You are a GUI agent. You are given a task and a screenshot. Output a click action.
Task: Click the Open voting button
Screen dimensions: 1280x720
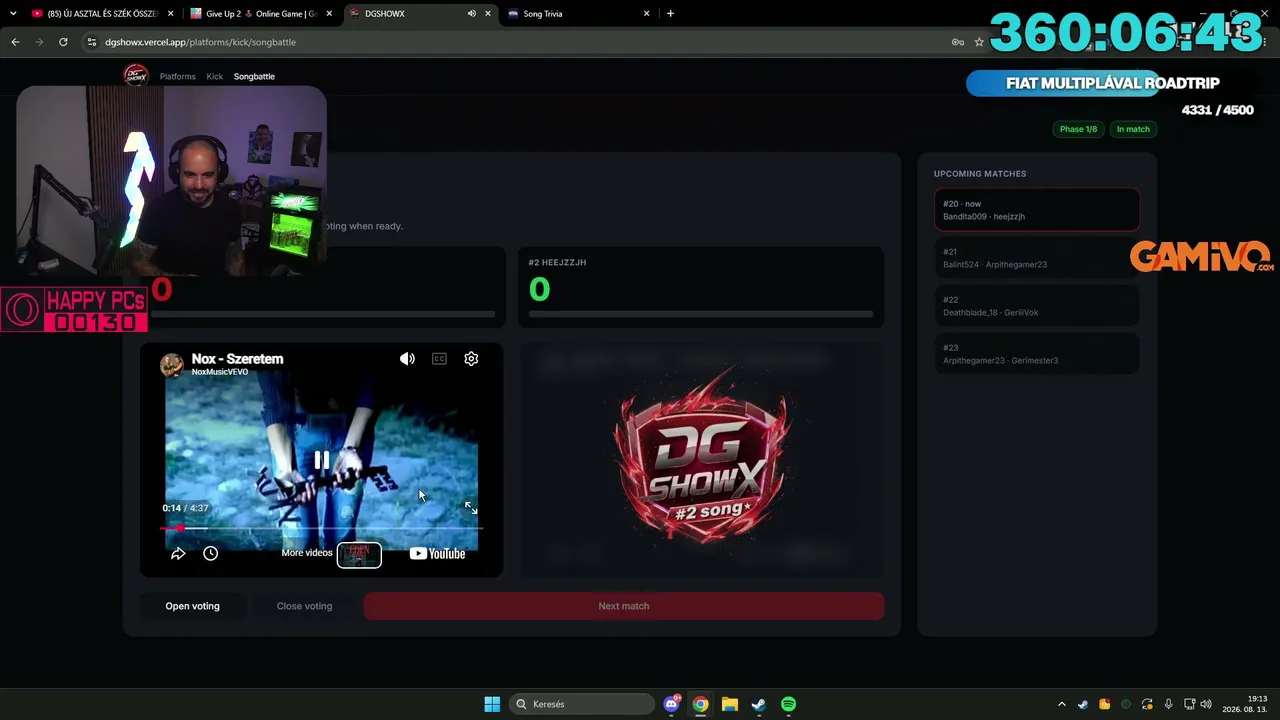[x=192, y=606]
